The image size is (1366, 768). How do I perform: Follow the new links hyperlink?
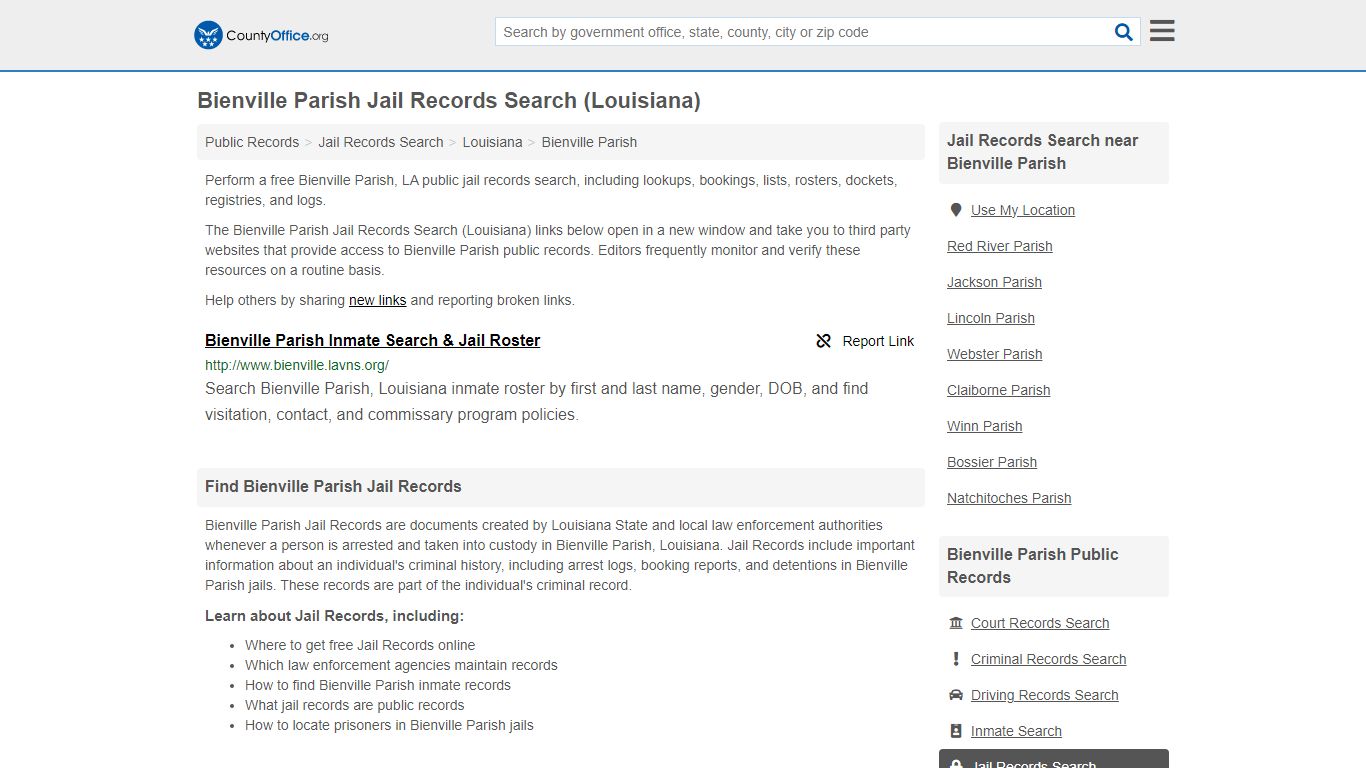tap(377, 300)
